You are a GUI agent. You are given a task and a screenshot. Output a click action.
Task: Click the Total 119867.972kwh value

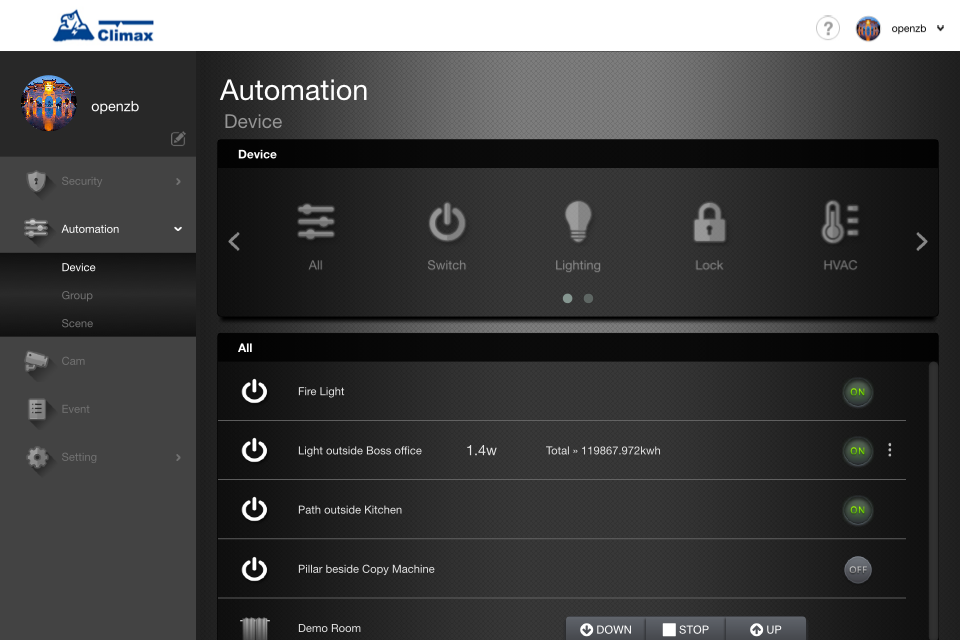coord(603,451)
